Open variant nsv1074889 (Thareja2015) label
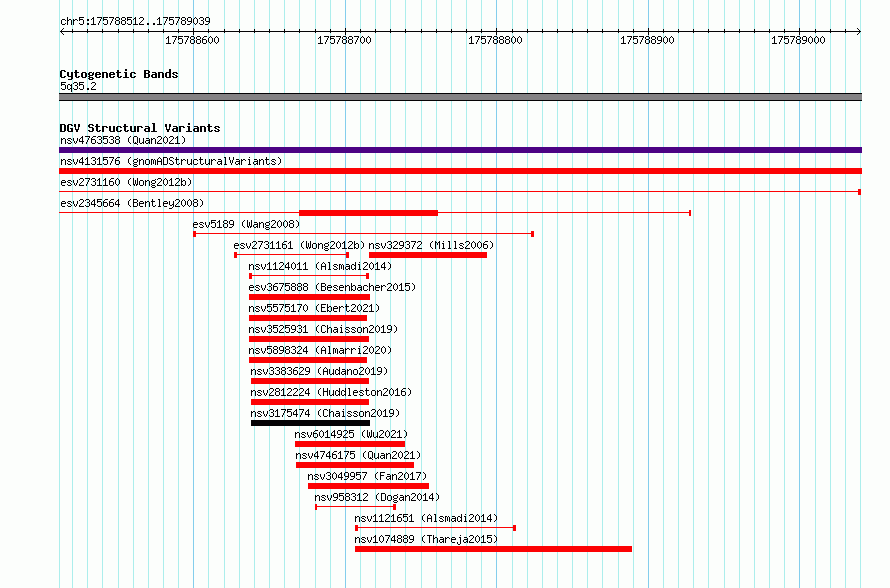Image resolution: width=890 pixels, height=588 pixels. tap(426, 539)
